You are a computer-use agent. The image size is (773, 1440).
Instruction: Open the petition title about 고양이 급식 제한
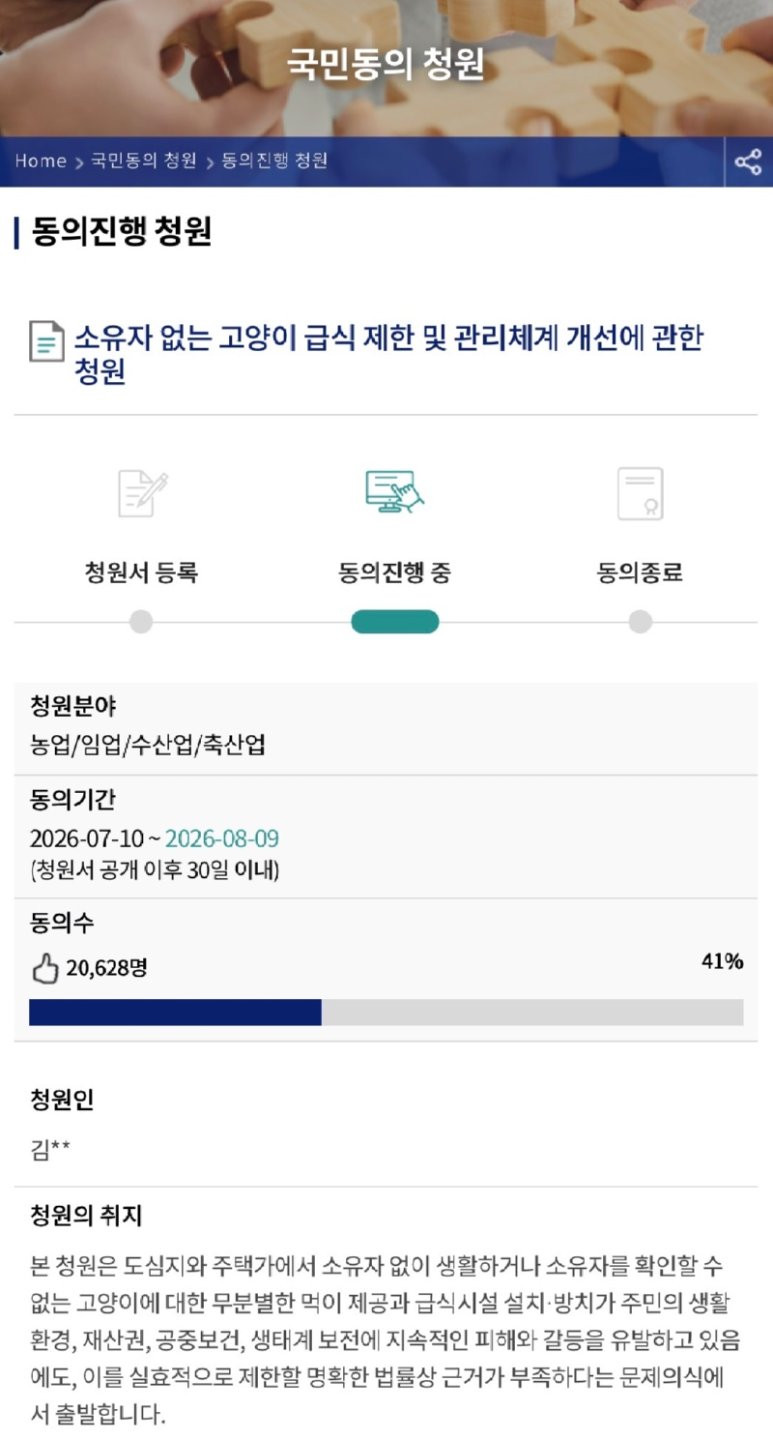pos(388,354)
